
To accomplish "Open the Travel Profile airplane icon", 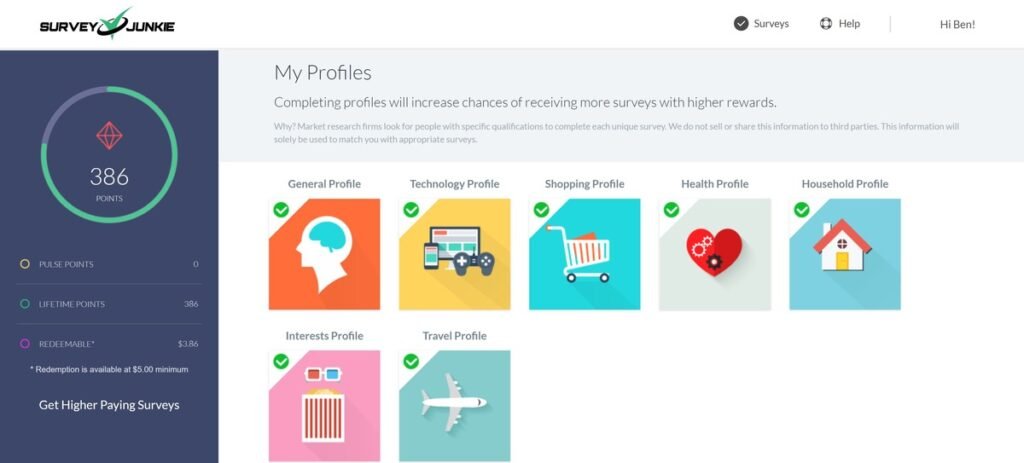I will coord(454,405).
